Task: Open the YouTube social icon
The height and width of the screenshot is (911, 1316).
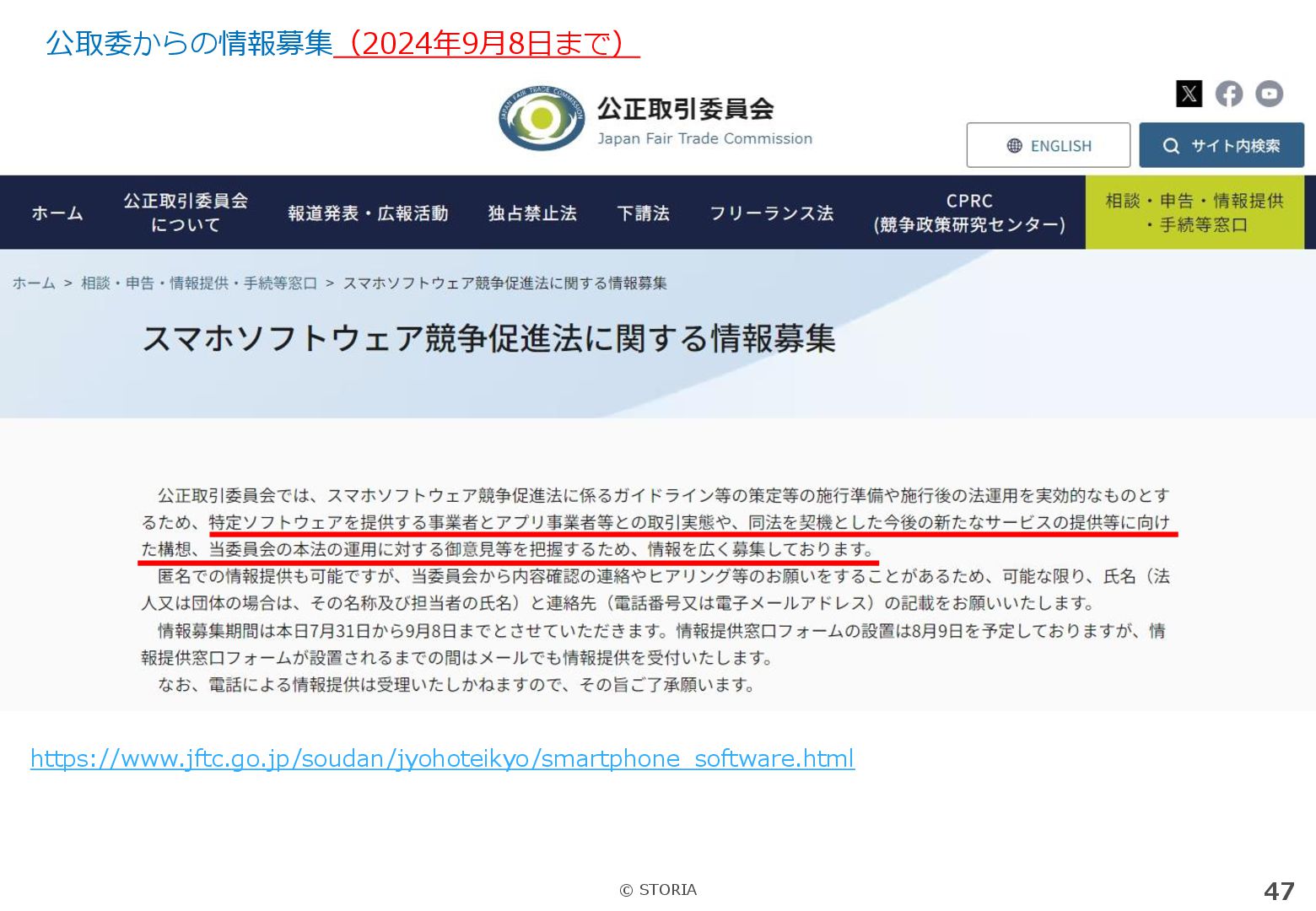Action: 1269,94
